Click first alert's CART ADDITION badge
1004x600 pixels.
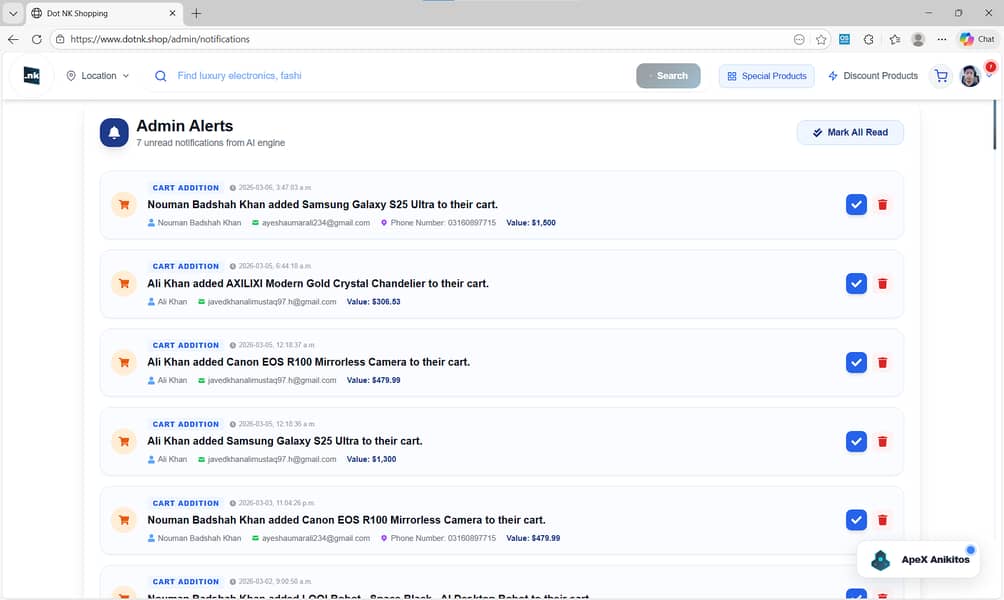tap(185, 188)
